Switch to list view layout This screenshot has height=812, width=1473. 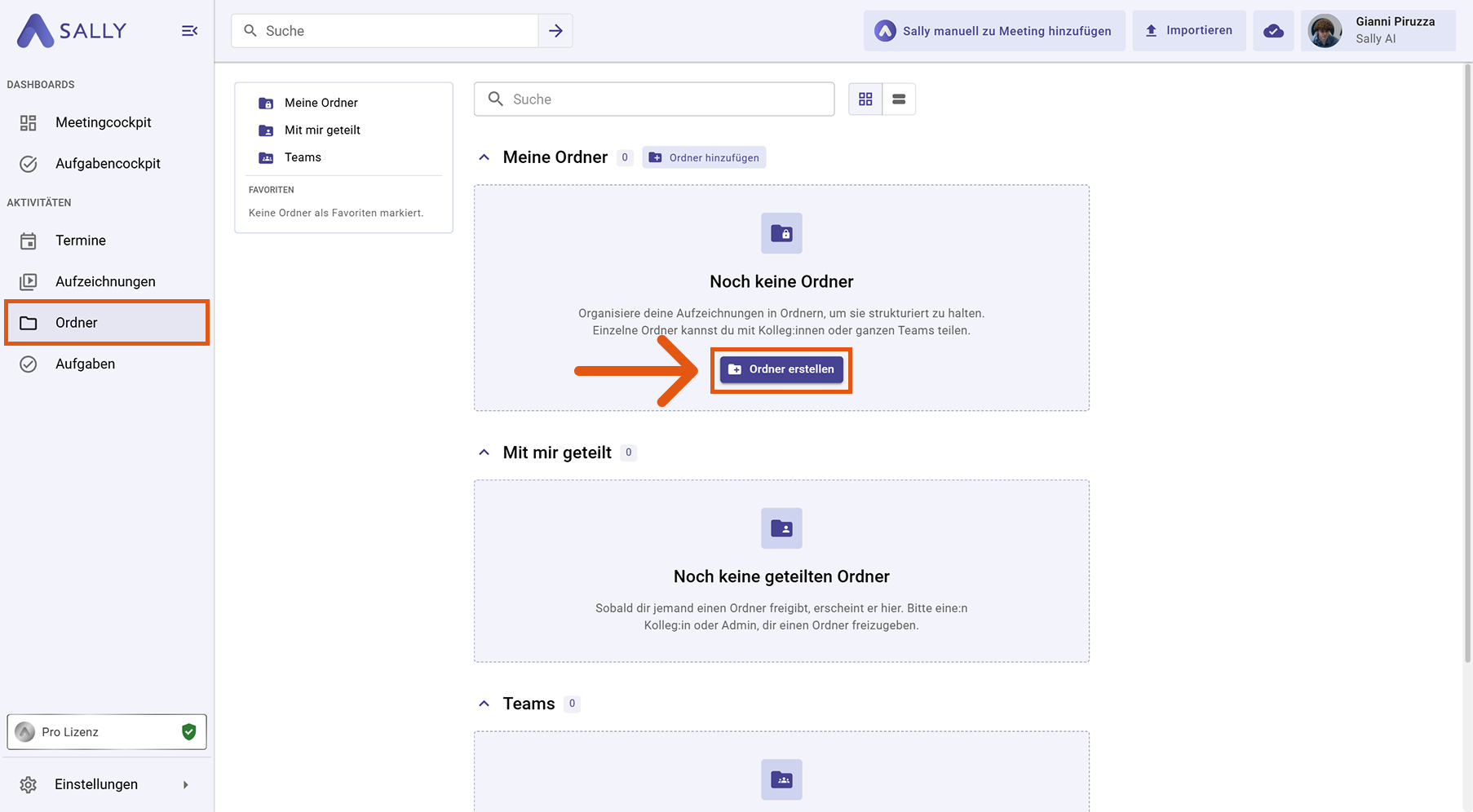899,99
